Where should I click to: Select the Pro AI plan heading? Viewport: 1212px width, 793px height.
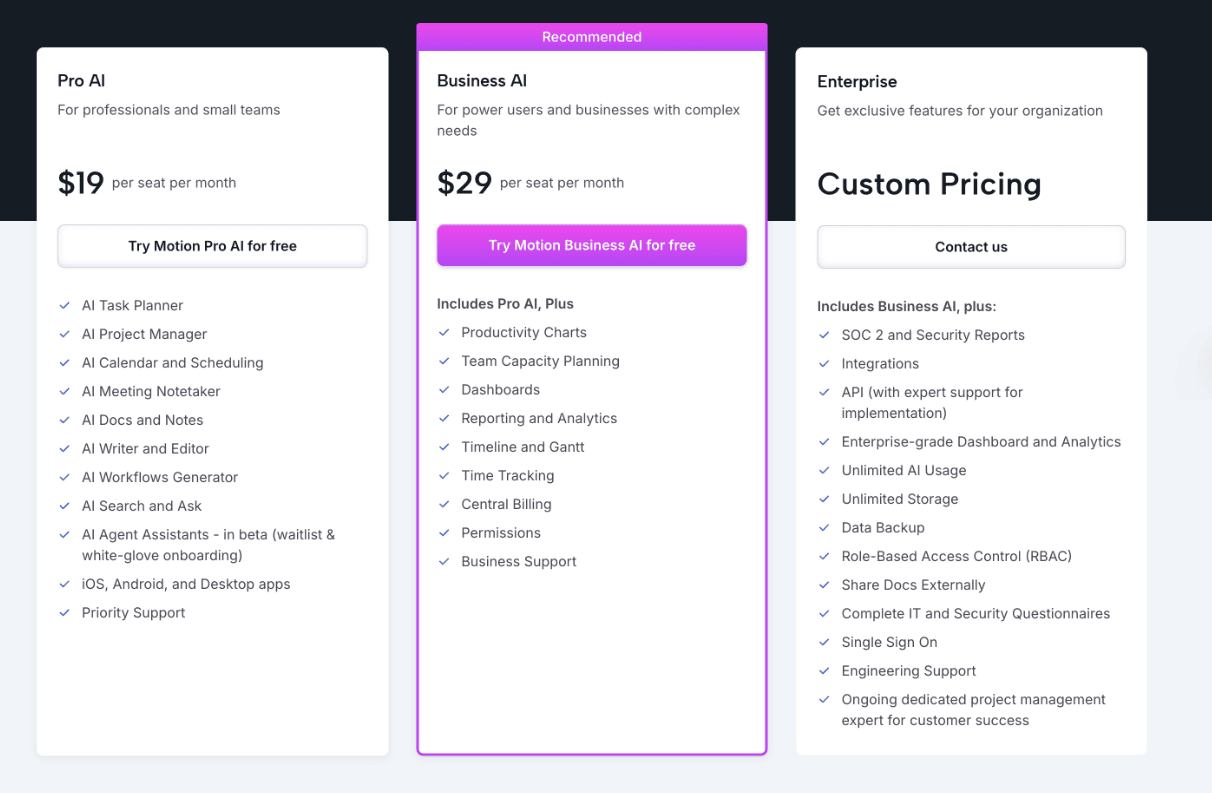click(81, 81)
